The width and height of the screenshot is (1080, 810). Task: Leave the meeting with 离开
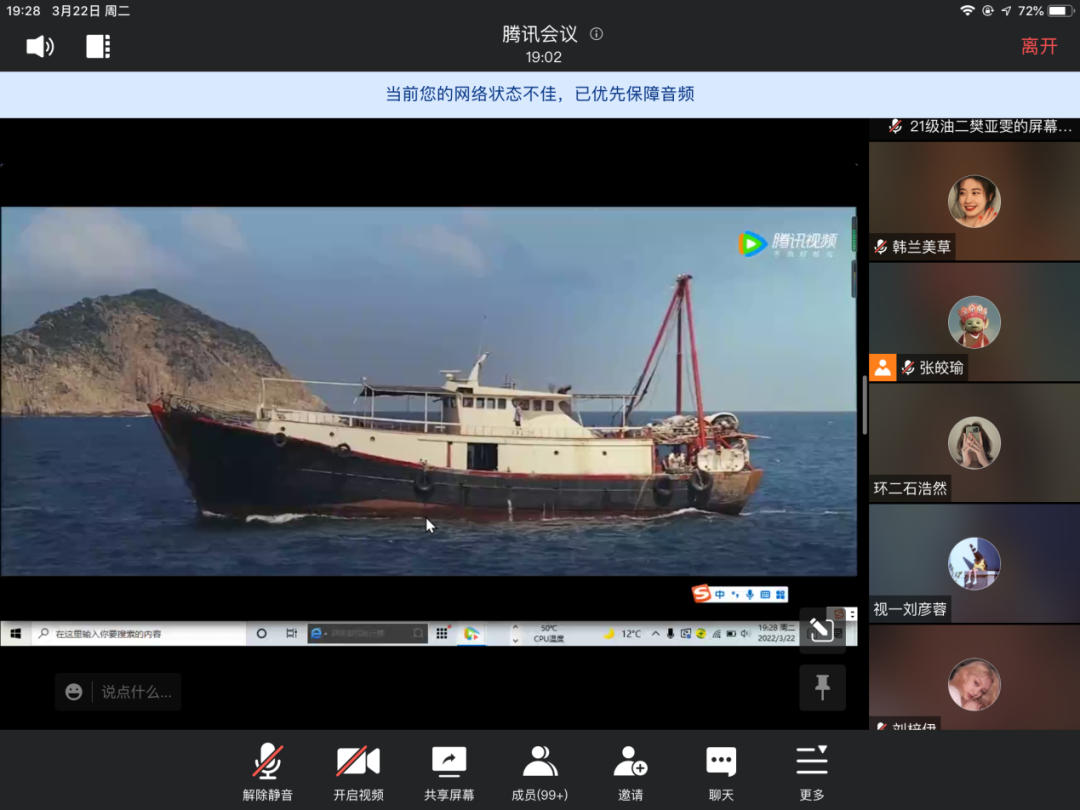tap(1039, 46)
